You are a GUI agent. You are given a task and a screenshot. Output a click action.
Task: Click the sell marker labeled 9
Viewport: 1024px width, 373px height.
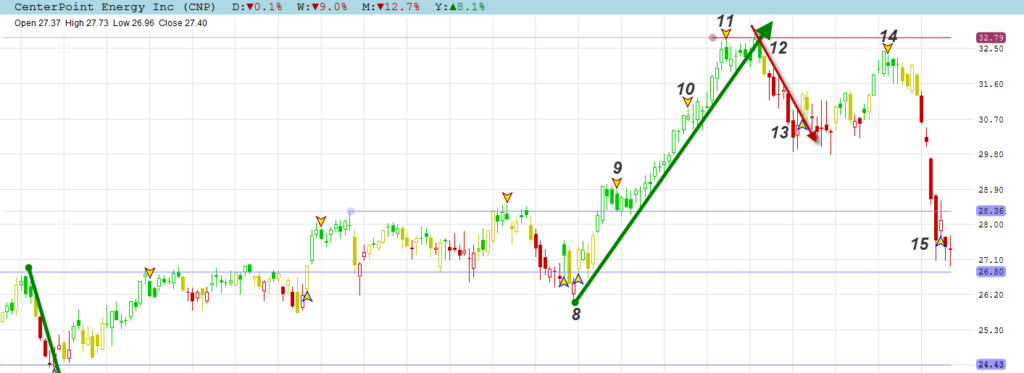pyautogui.click(x=616, y=183)
